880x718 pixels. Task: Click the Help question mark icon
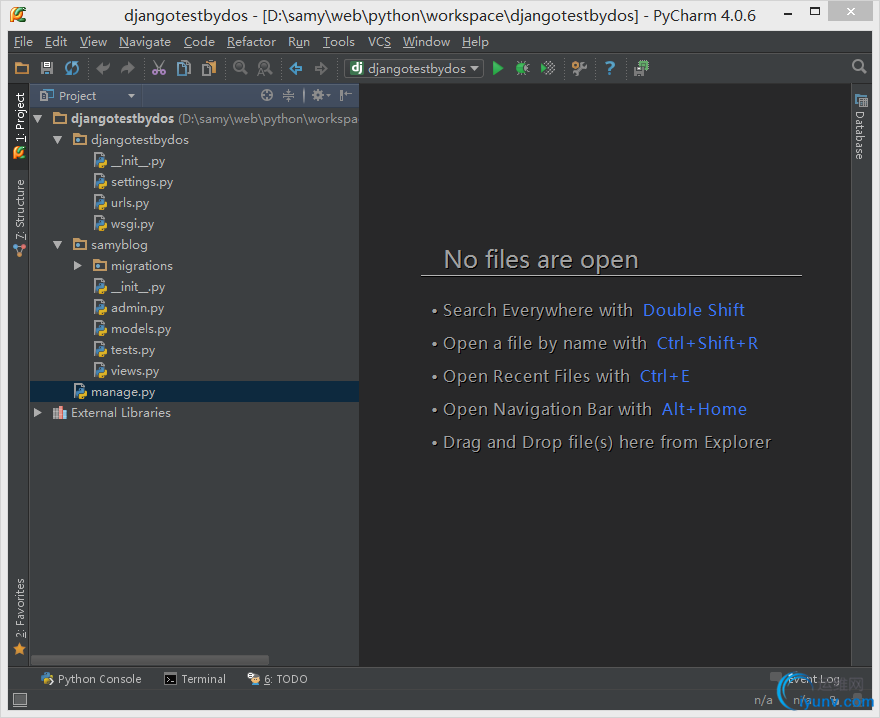tap(609, 68)
